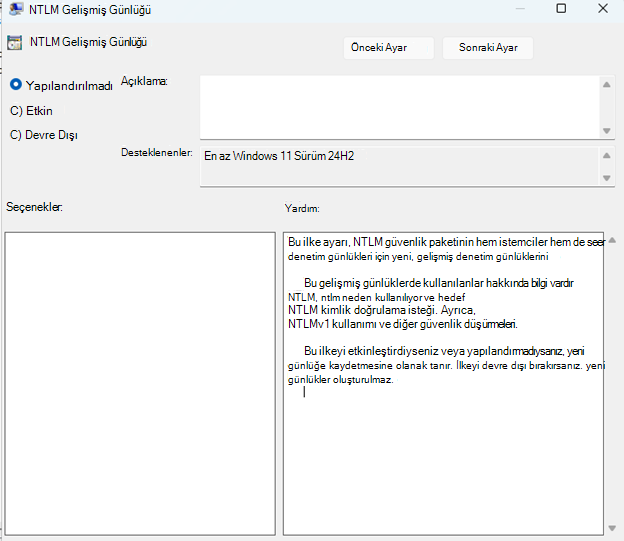Viewport: 624px width, 541px height.
Task: Click the Açıklama comment text field
Action: coord(400,107)
